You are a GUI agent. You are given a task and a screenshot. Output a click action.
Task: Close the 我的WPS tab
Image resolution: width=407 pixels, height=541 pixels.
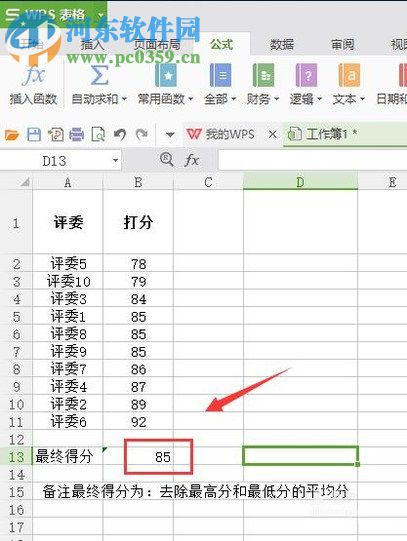coord(272,134)
